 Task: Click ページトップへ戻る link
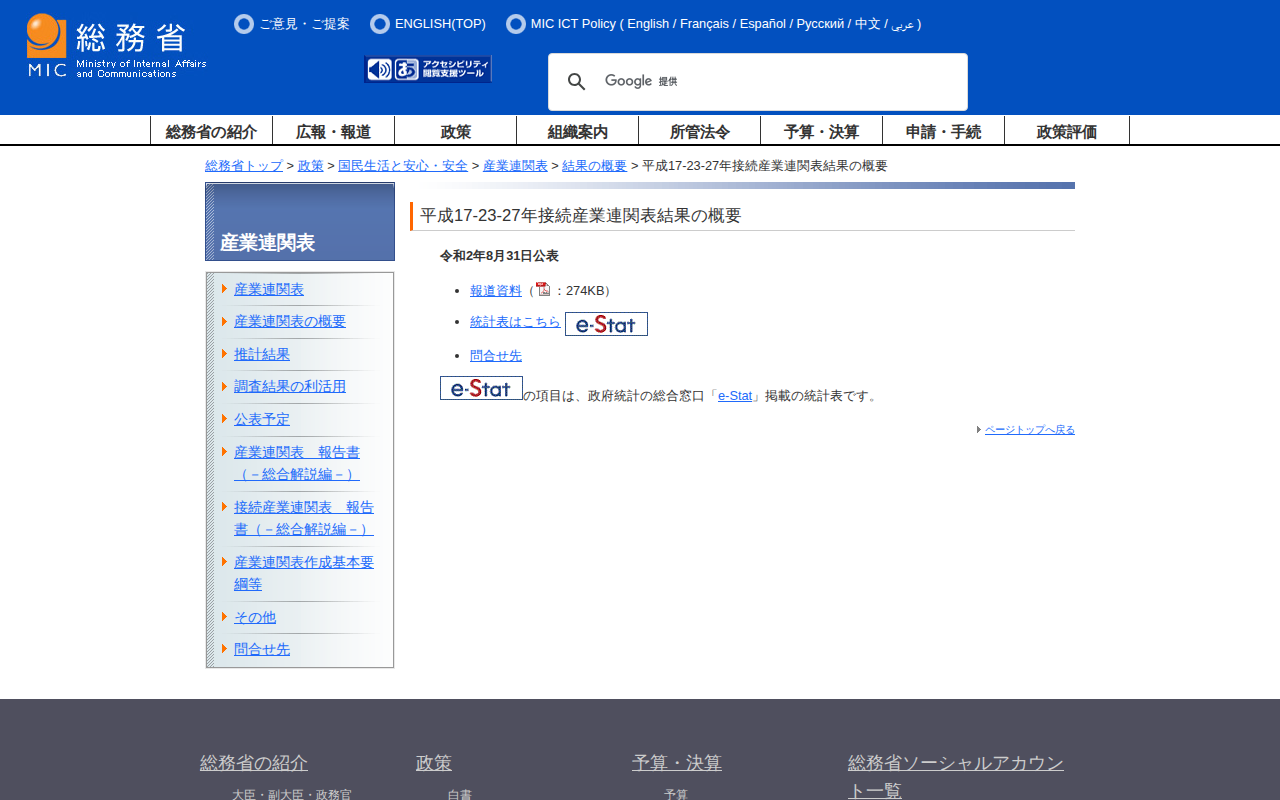(1029, 430)
